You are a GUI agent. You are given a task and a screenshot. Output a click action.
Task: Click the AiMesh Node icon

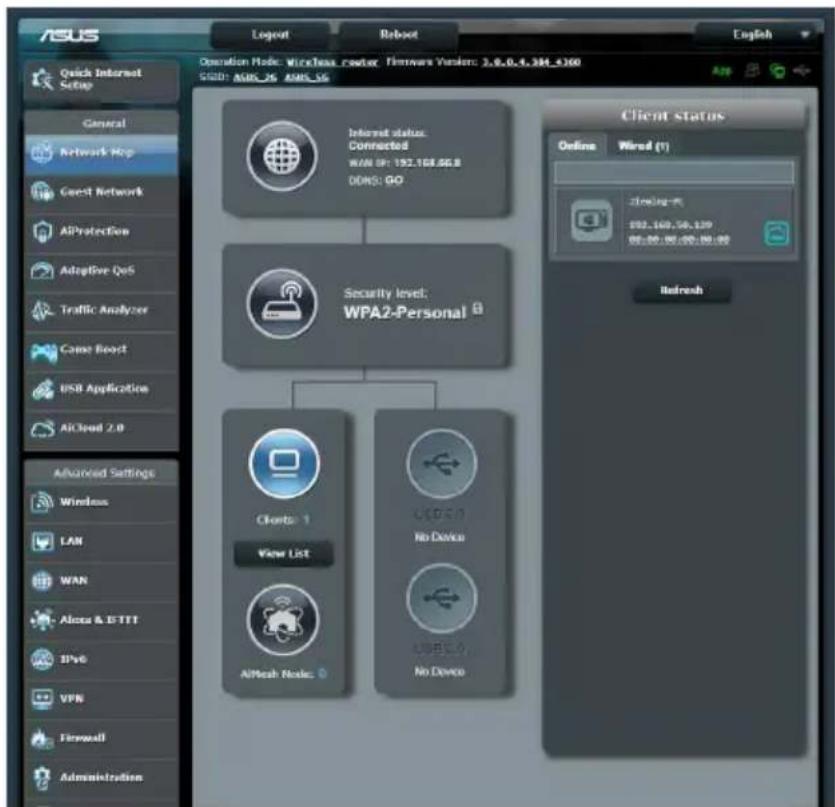pyautogui.click(x=283, y=619)
